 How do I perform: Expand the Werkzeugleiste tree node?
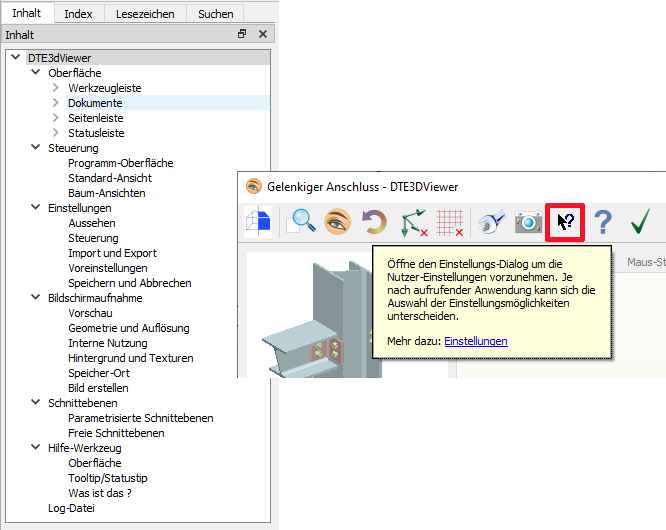(x=56, y=88)
